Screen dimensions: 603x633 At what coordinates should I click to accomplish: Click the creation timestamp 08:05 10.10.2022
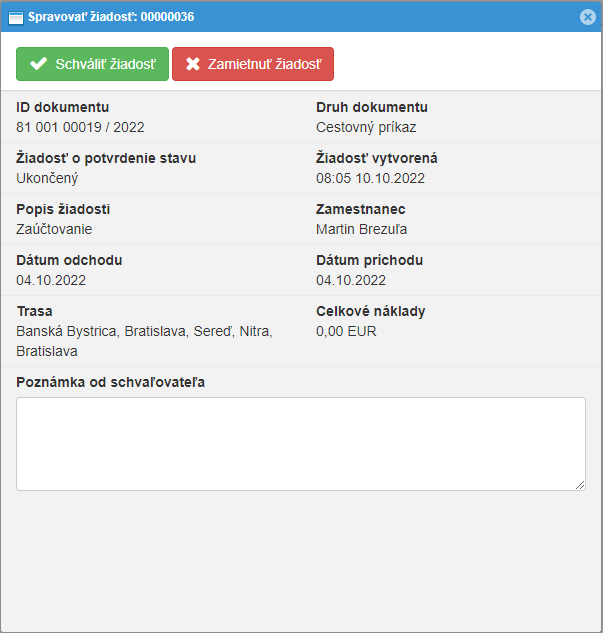point(371,178)
